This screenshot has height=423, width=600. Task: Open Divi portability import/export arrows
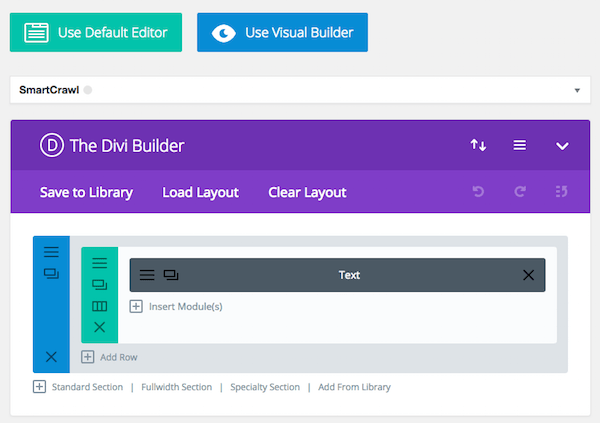(478, 145)
